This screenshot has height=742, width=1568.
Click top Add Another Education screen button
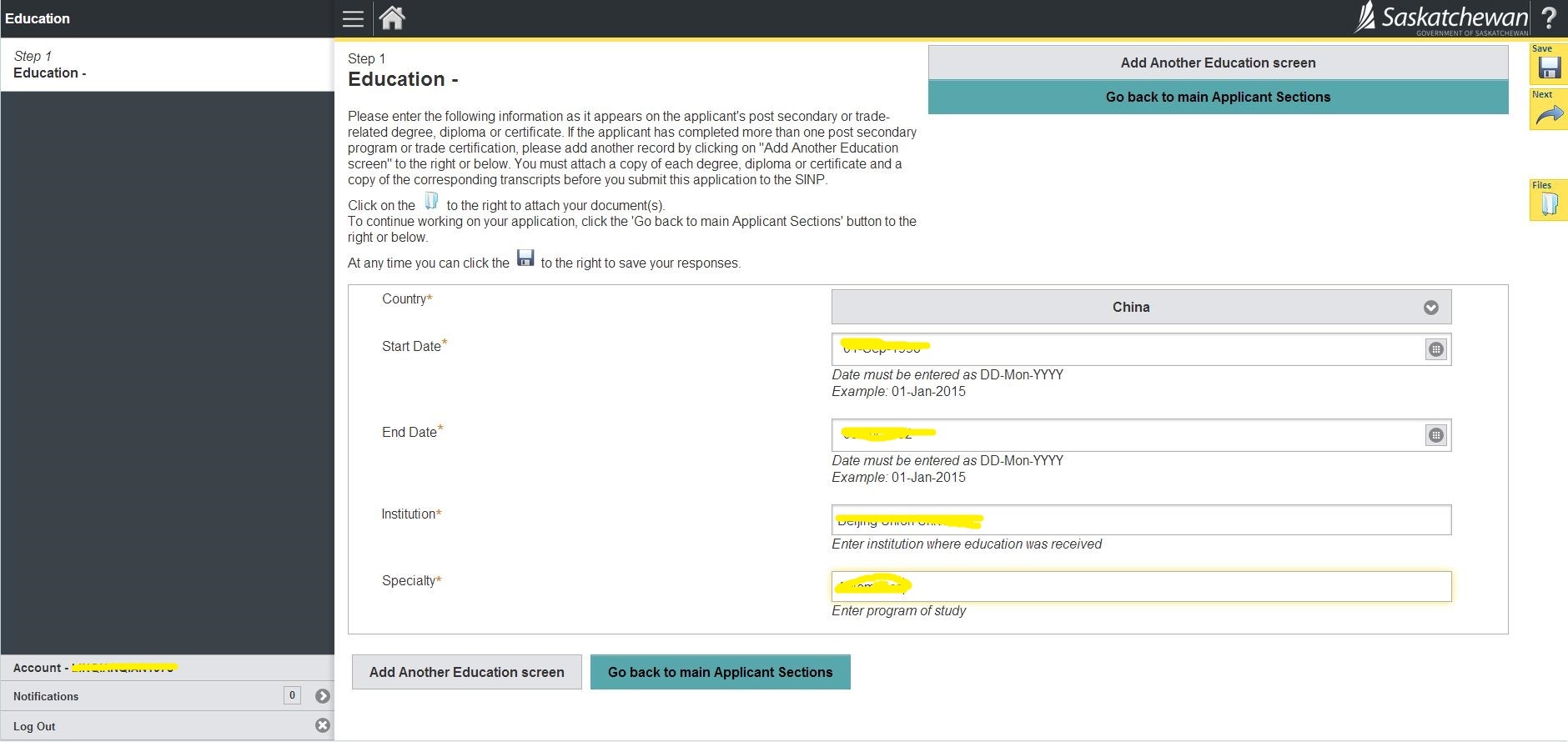pyautogui.click(x=1218, y=63)
